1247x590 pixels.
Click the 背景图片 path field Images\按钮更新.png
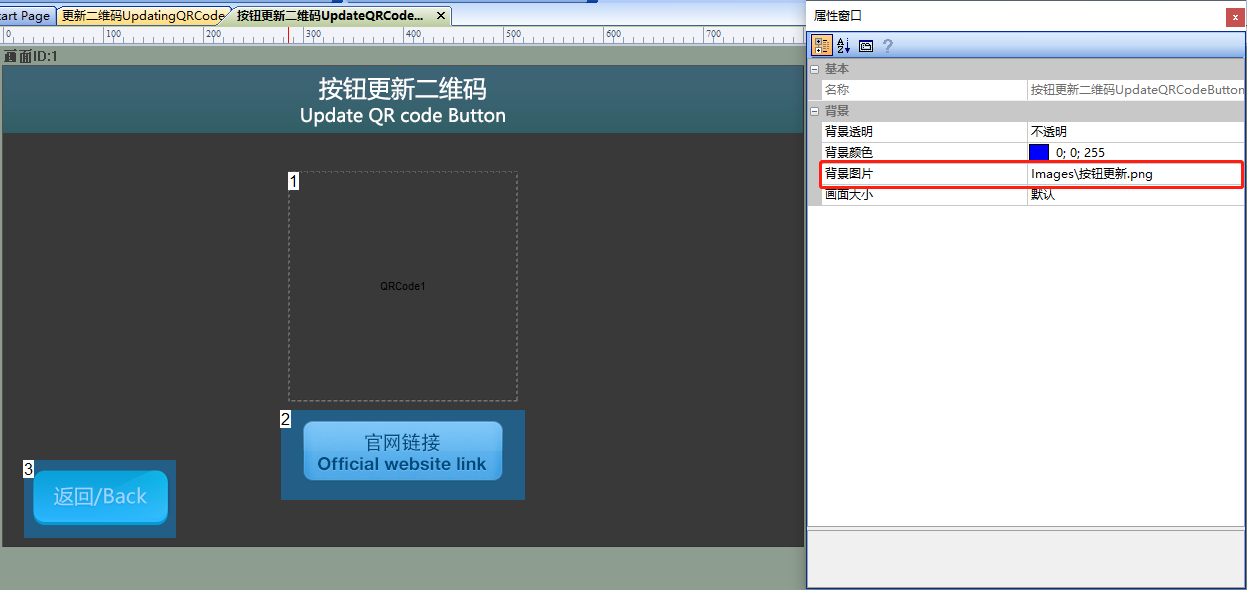coord(1136,173)
